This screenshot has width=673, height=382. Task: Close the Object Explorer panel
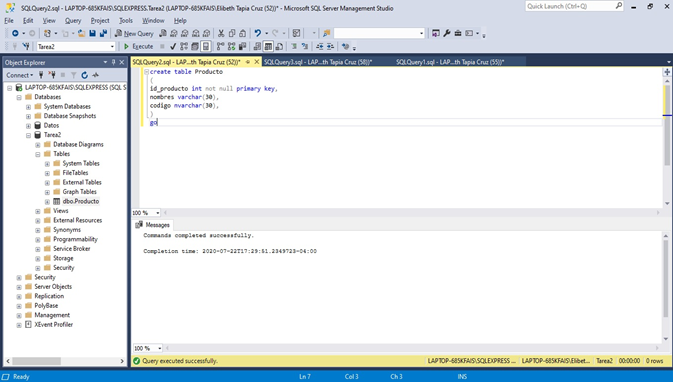[122, 62]
